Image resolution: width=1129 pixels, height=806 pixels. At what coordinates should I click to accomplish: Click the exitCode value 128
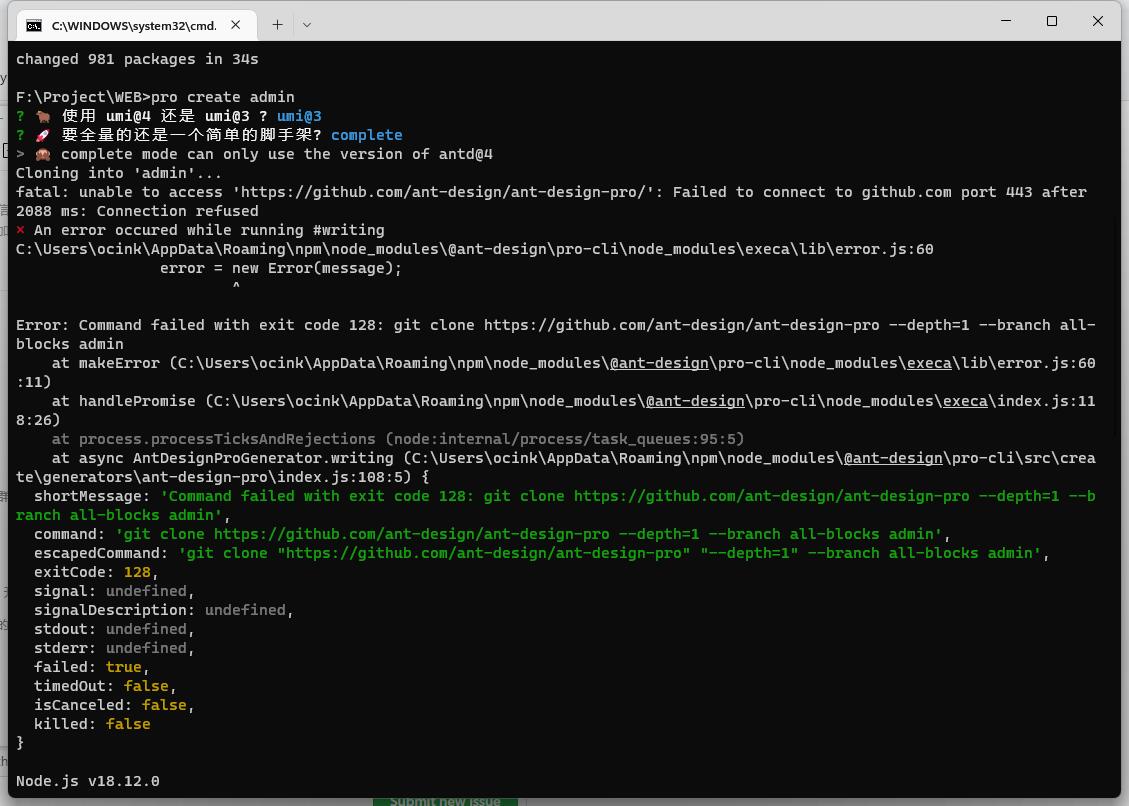coord(137,572)
